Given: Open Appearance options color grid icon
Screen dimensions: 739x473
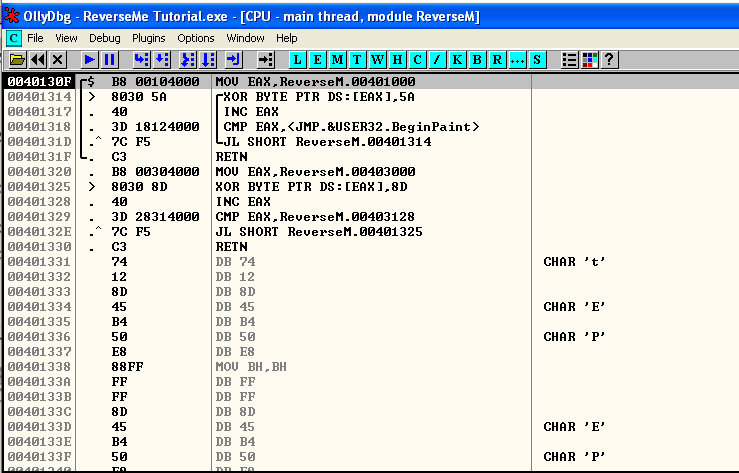Looking at the screenshot, I should coord(590,60).
